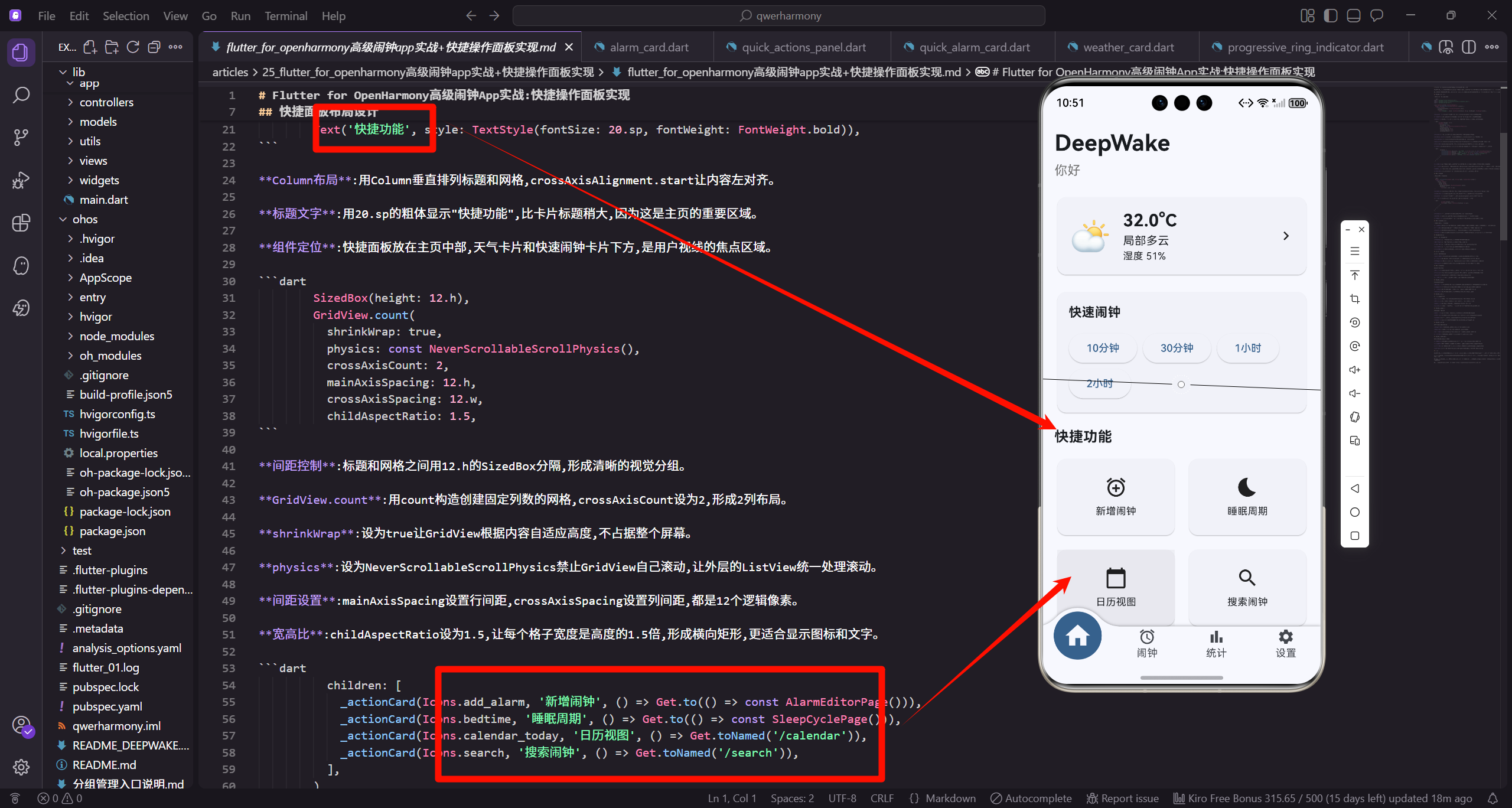The image size is (1512, 808).
Task: Open the Terminal menu
Action: point(286,16)
